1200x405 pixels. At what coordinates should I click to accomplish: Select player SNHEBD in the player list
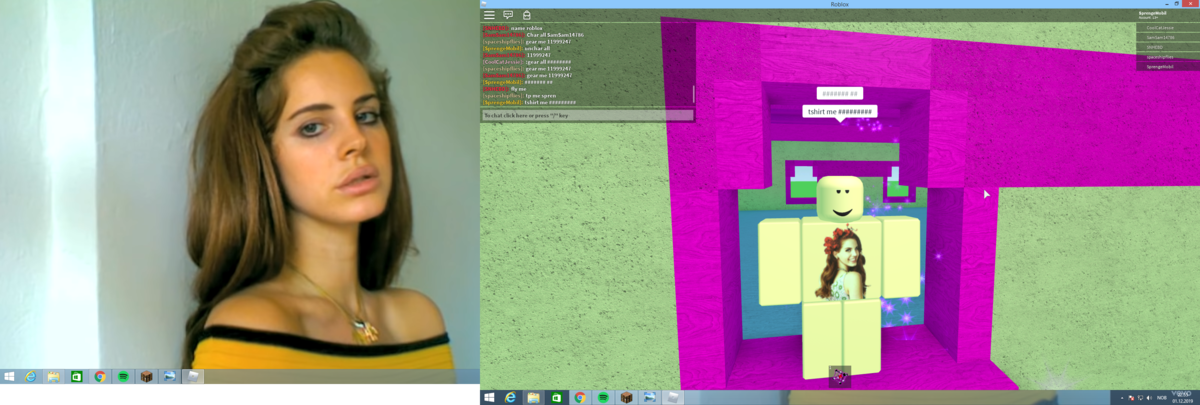pos(1168,47)
